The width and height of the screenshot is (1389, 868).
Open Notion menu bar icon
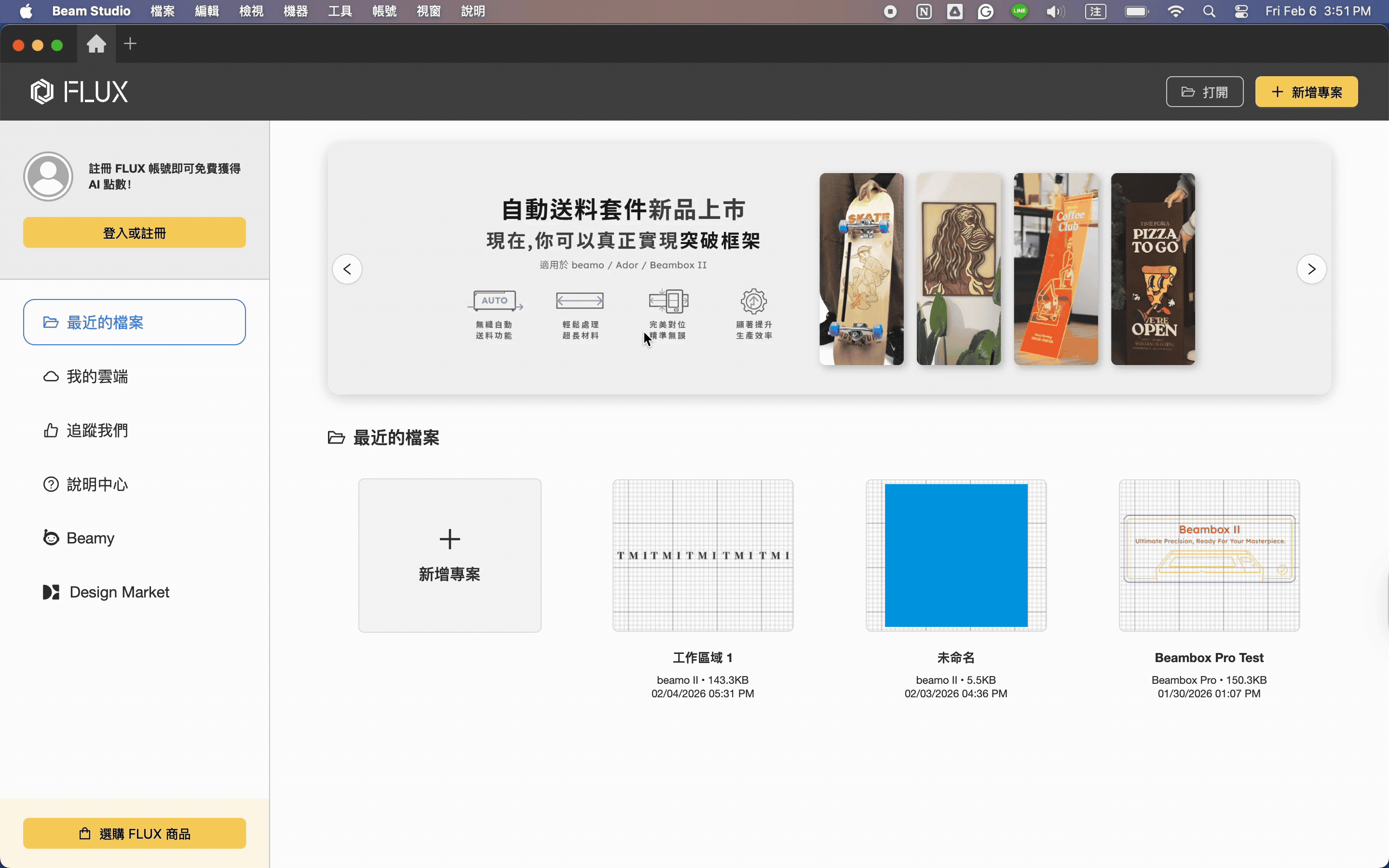tap(924, 12)
